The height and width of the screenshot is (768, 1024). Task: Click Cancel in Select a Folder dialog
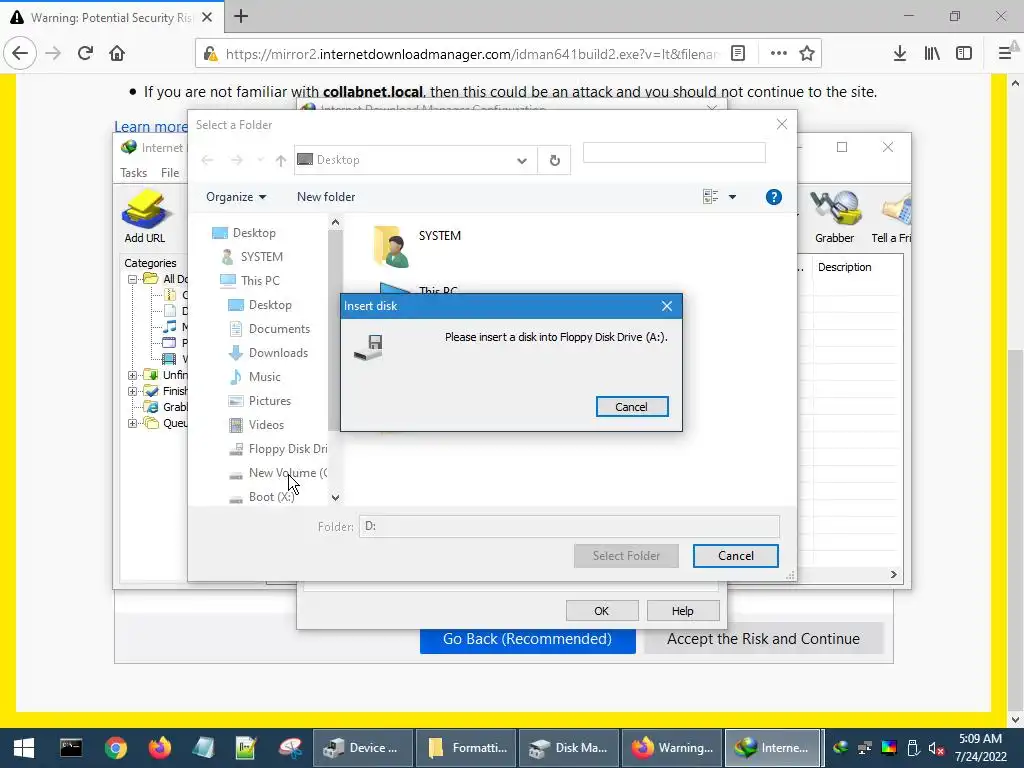(x=735, y=556)
